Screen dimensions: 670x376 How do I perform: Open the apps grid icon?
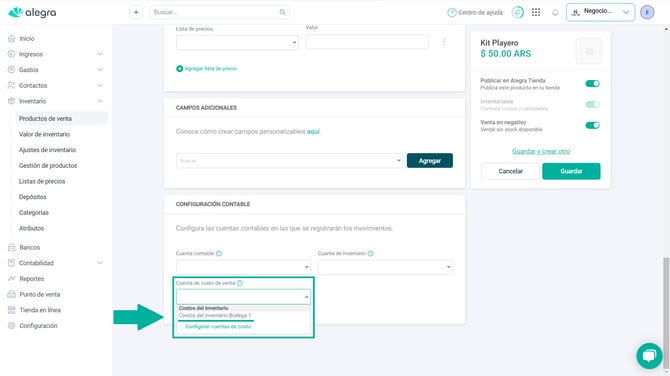click(x=536, y=12)
